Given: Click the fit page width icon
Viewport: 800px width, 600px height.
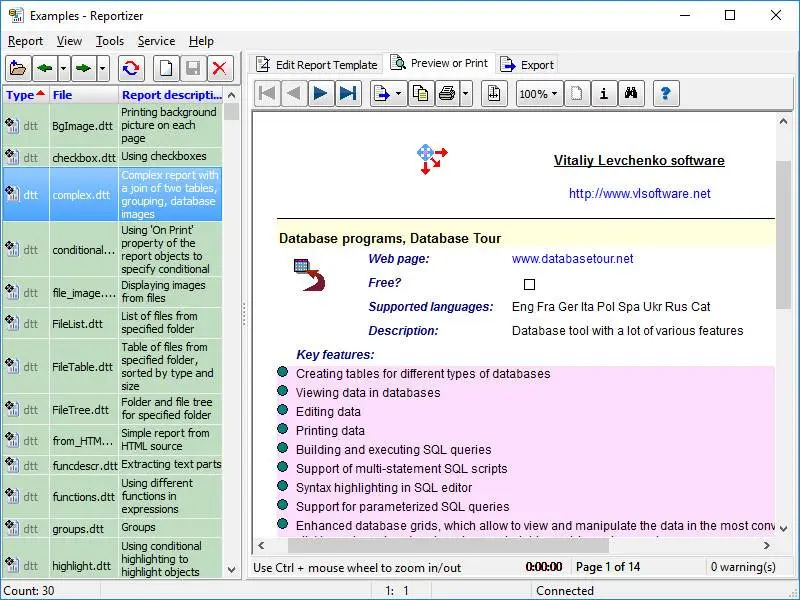Looking at the screenshot, I should pos(494,93).
